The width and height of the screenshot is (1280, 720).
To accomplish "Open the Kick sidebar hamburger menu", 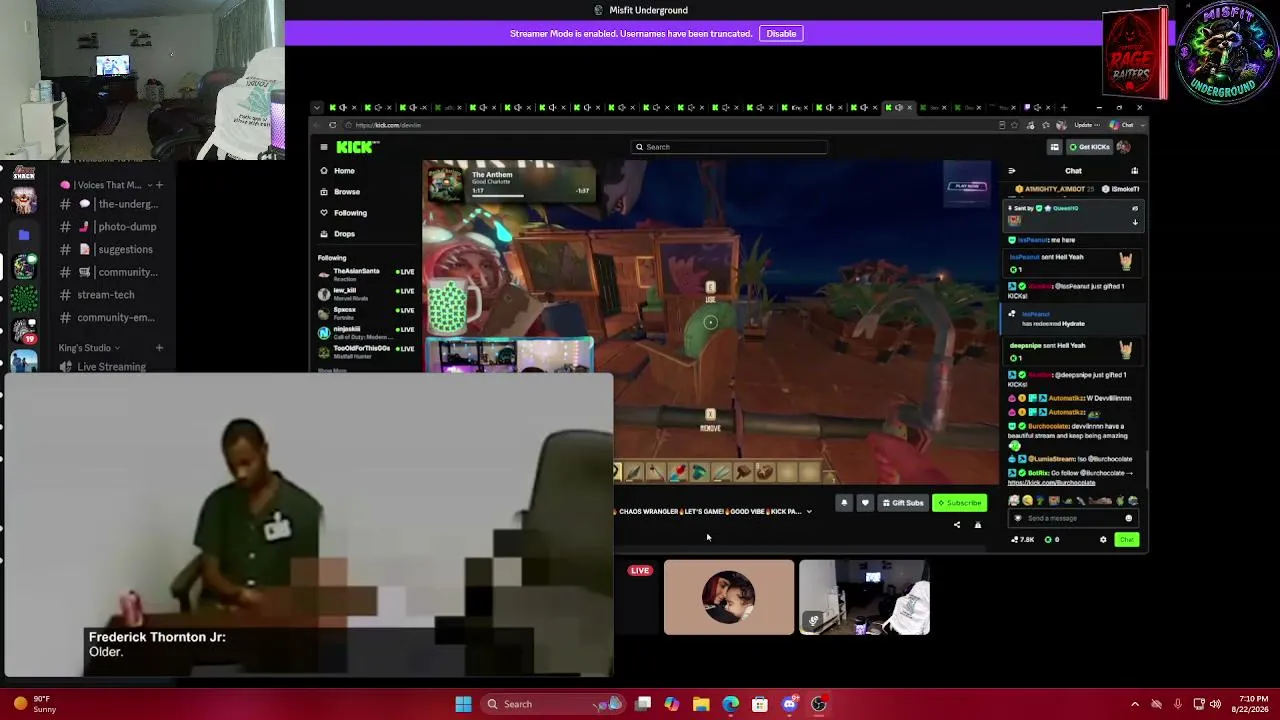I will tap(324, 147).
